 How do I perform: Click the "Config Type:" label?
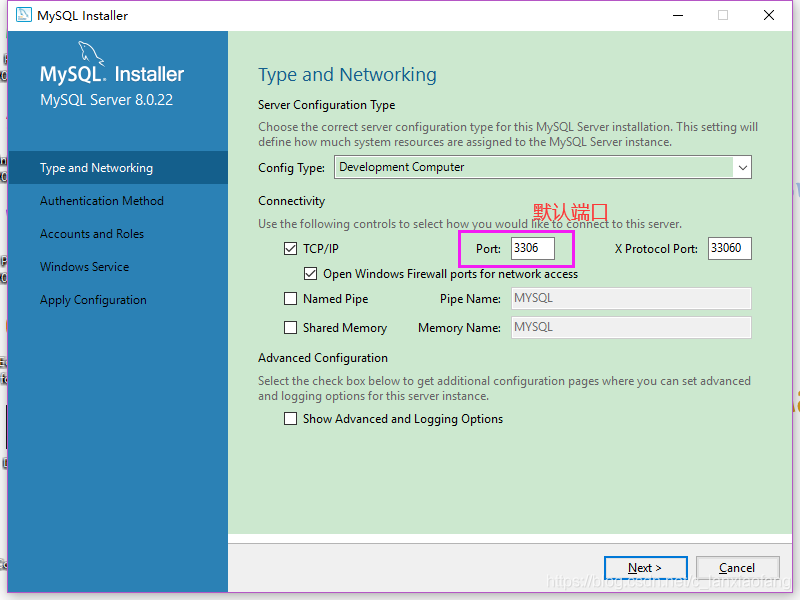click(x=291, y=168)
